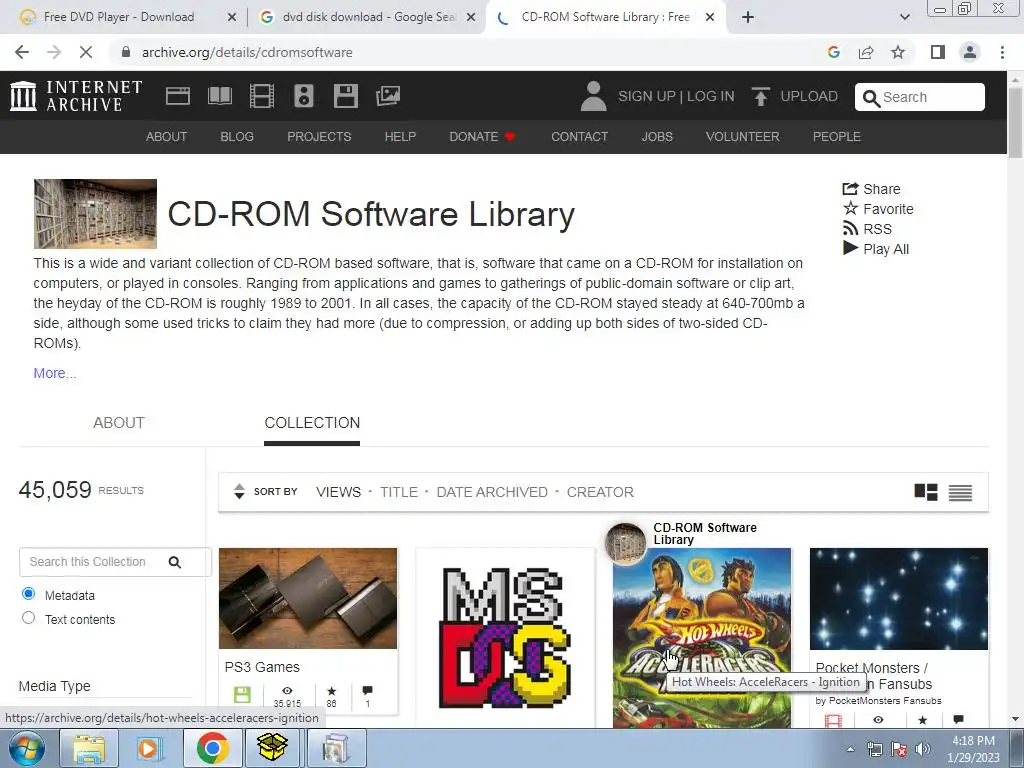
Task: Open the Hot Wheels AcceleRacers thumbnail
Action: coord(701,638)
